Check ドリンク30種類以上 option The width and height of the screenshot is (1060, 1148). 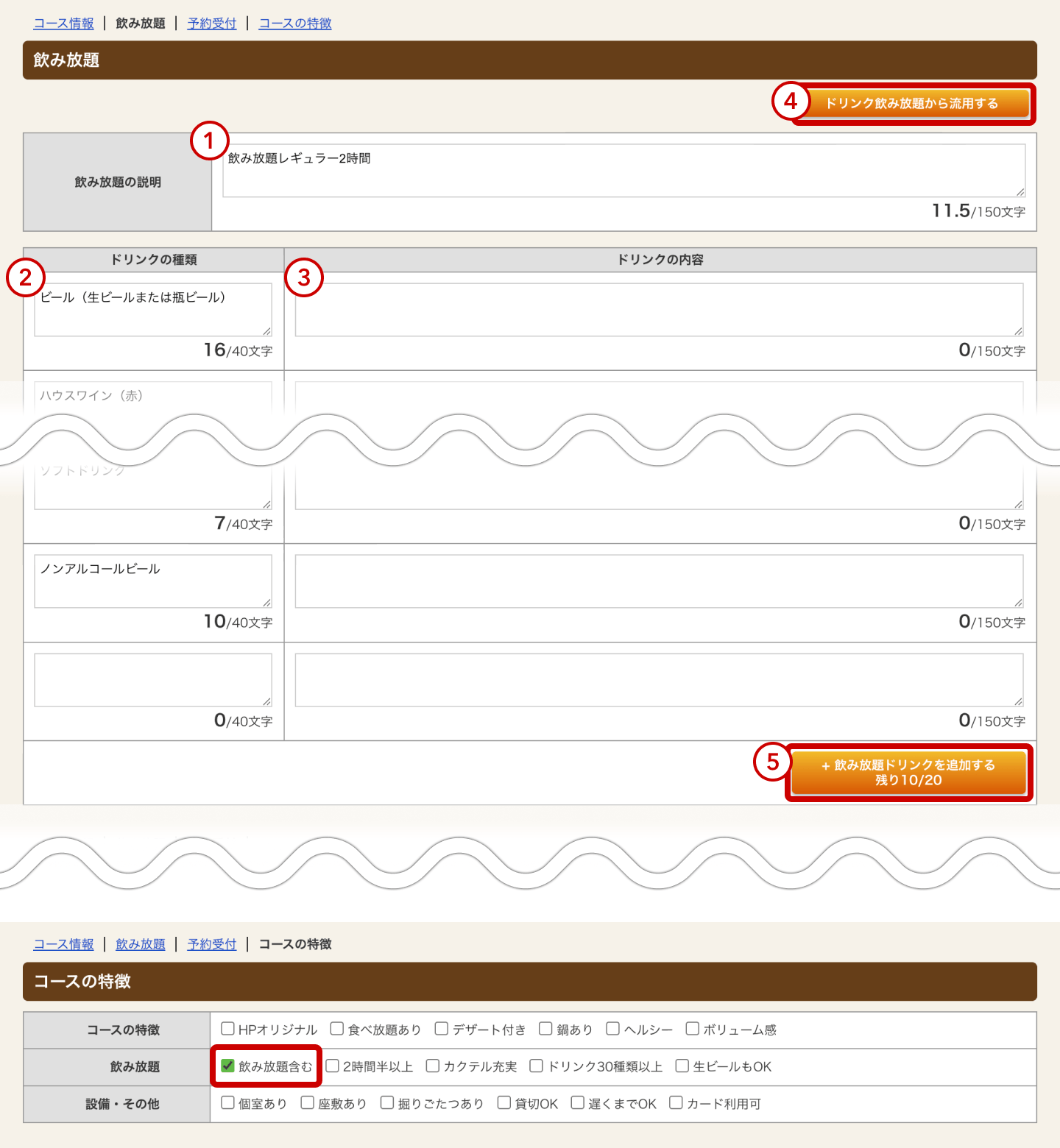[537, 1066]
